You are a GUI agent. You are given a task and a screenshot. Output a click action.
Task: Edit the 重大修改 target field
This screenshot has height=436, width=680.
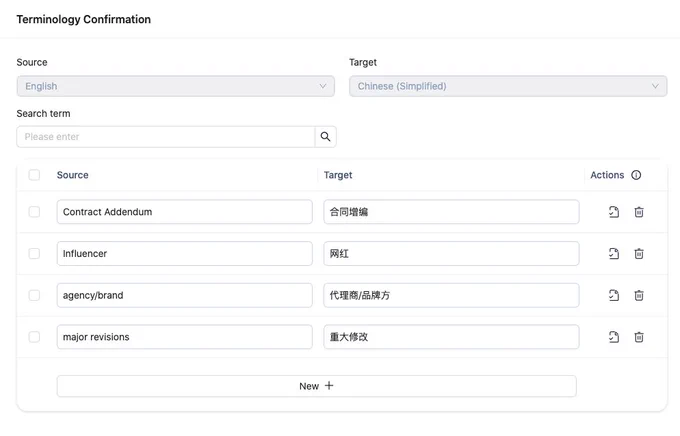pyautogui.click(x=451, y=337)
